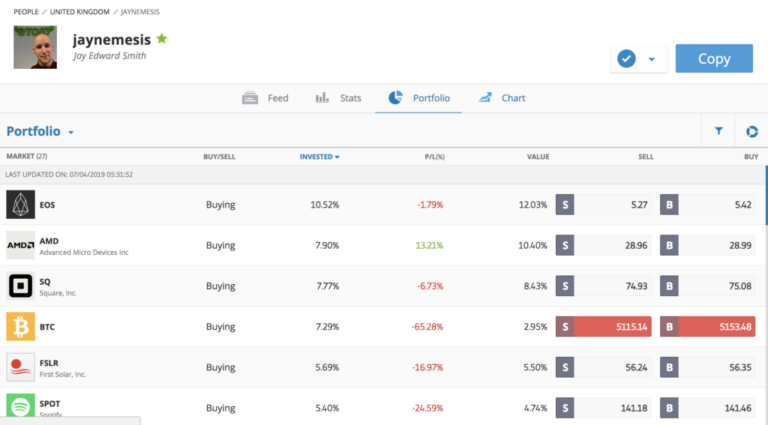Click BTC P/L value -65.28%
This screenshot has height=425, width=768.
click(427, 327)
